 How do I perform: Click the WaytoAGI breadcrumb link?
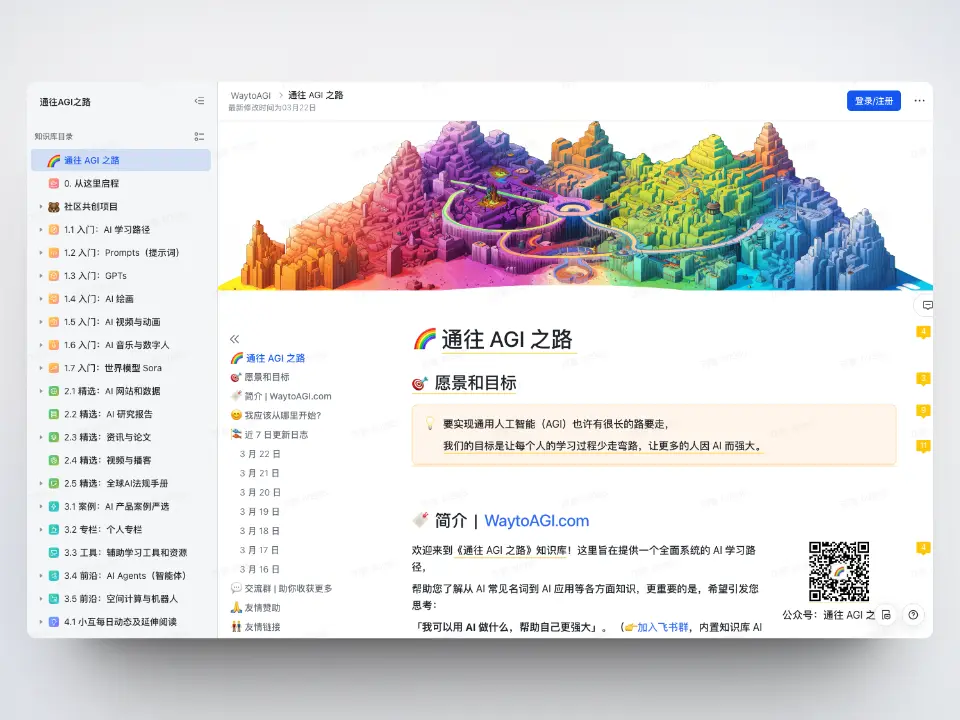pos(250,96)
